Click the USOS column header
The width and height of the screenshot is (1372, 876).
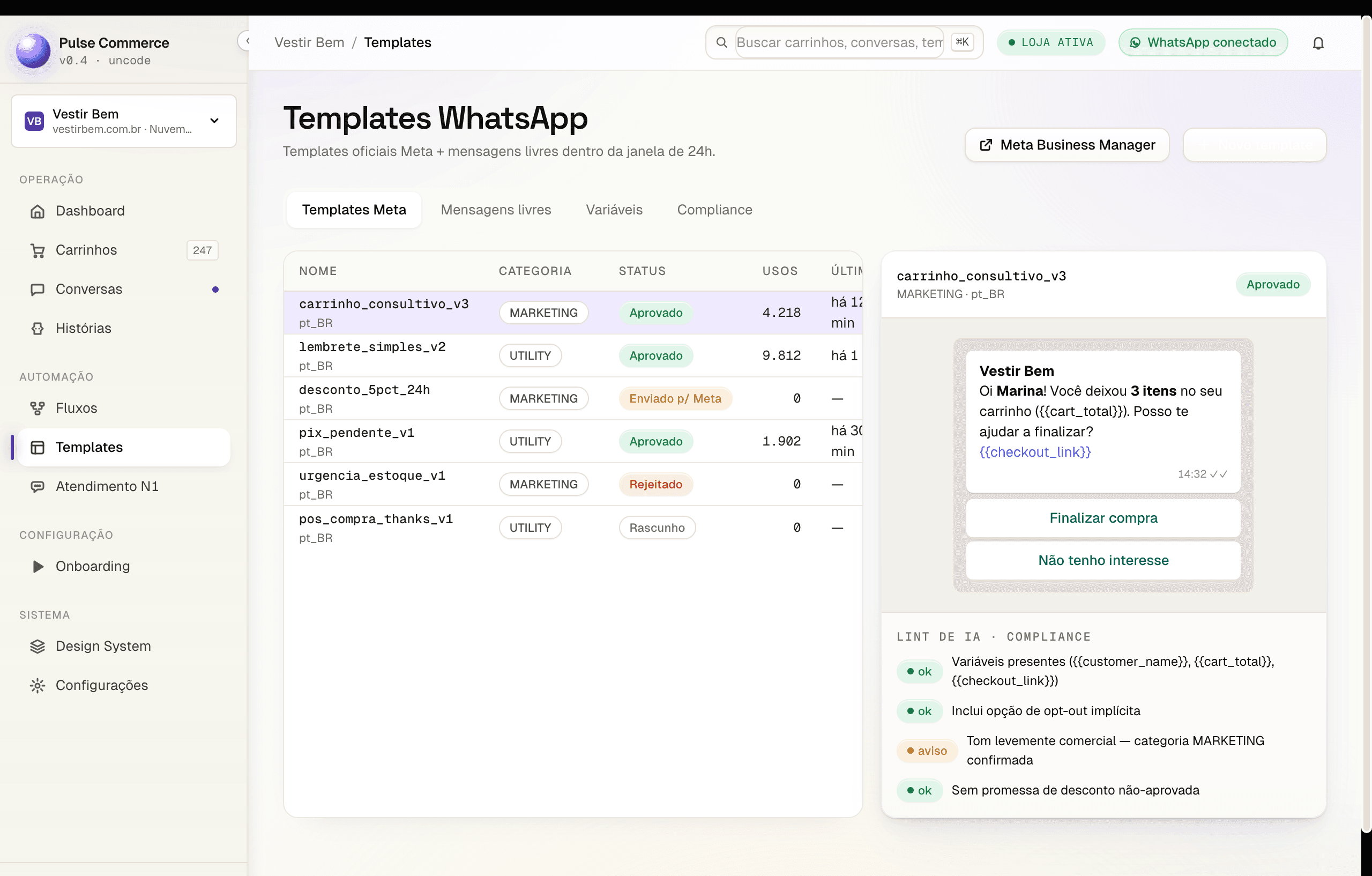pos(780,271)
